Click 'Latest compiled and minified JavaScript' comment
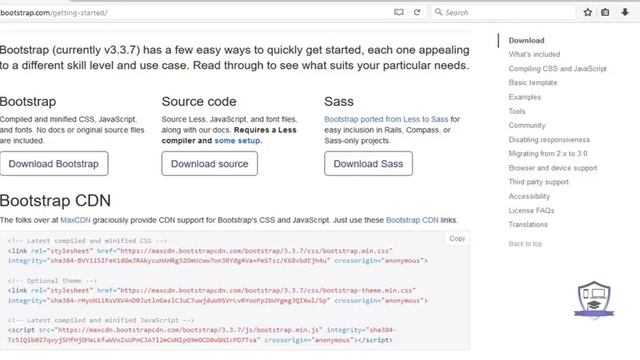This screenshot has height=360, width=640. [x=101, y=320]
